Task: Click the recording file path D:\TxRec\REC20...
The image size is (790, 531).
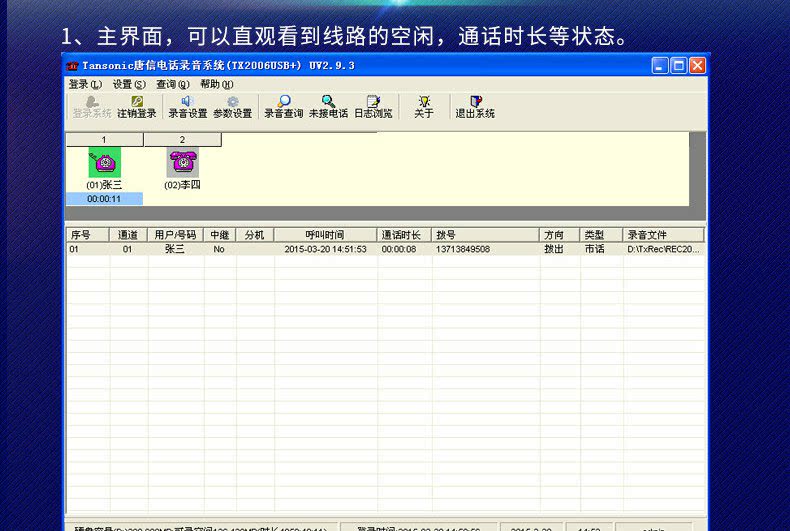Action: point(663,249)
